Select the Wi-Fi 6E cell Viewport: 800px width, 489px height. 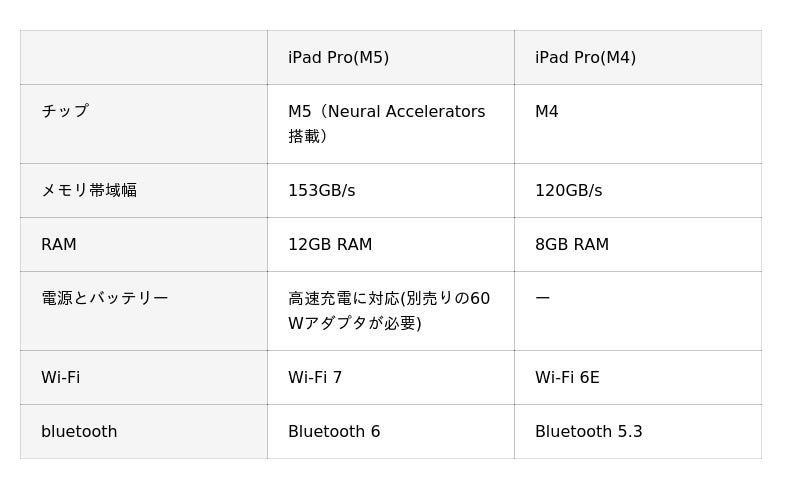tap(567, 377)
